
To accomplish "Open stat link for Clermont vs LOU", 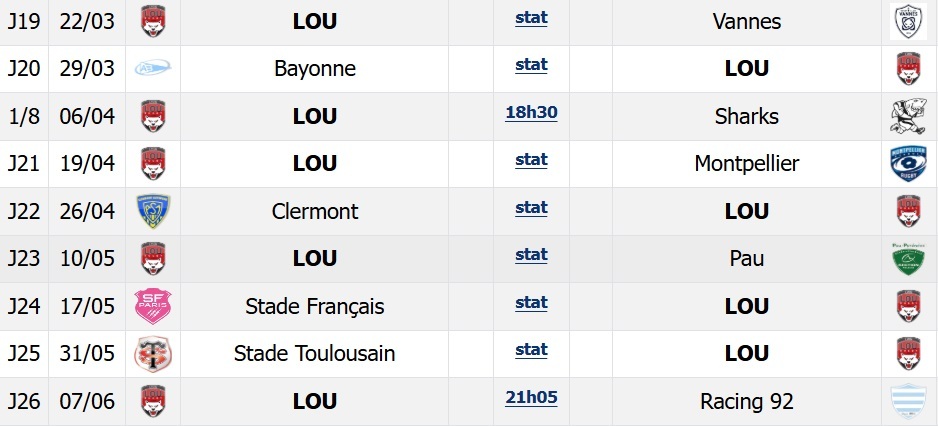I will tap(531, 208).
